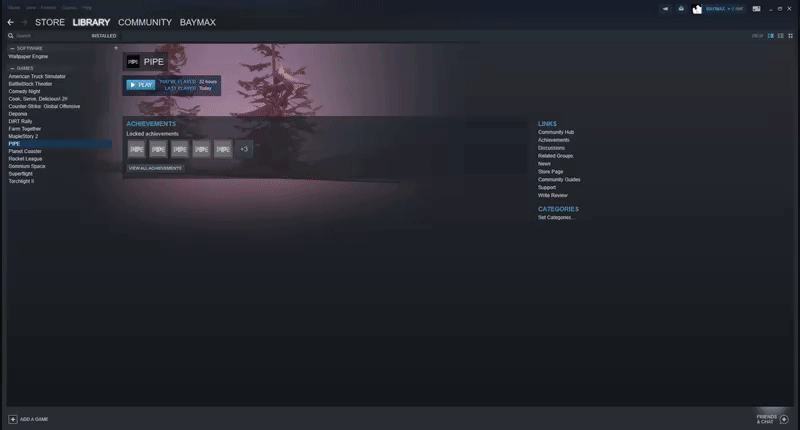The width and height of the screenshot is (800, 430).
Task: Select Farm Together
Action: 24,129
